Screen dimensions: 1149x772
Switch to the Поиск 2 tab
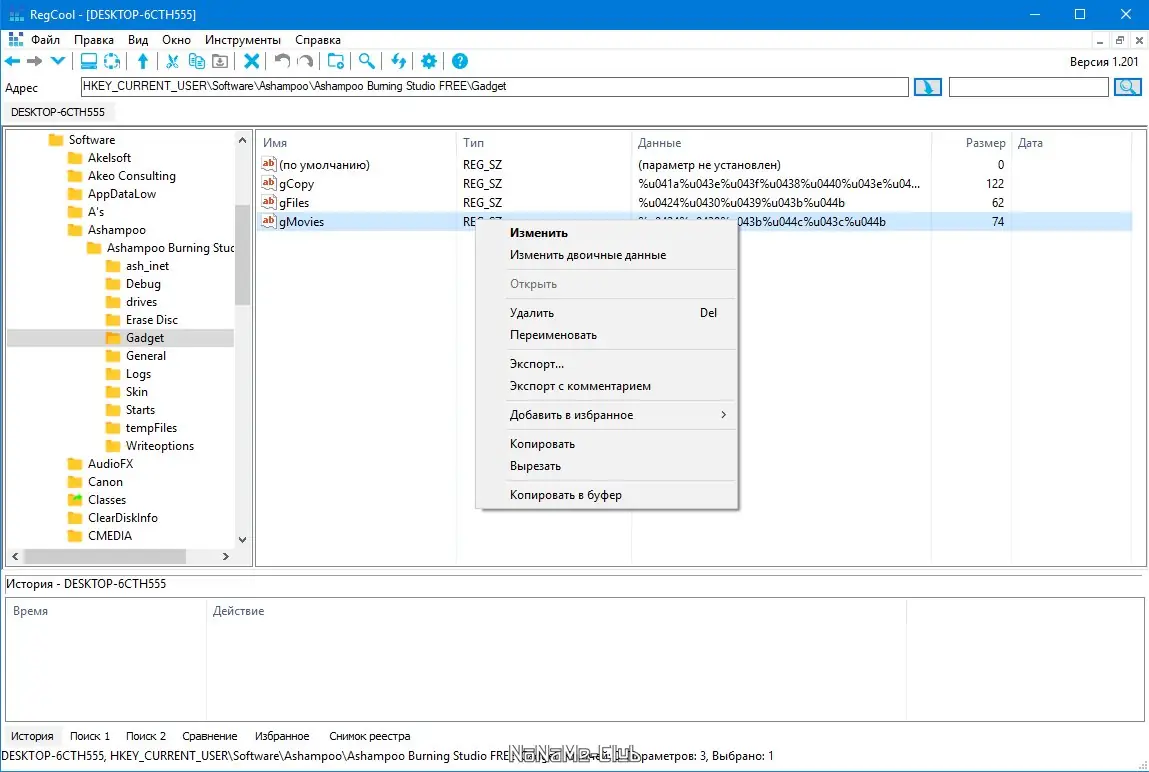coord(146,736)
